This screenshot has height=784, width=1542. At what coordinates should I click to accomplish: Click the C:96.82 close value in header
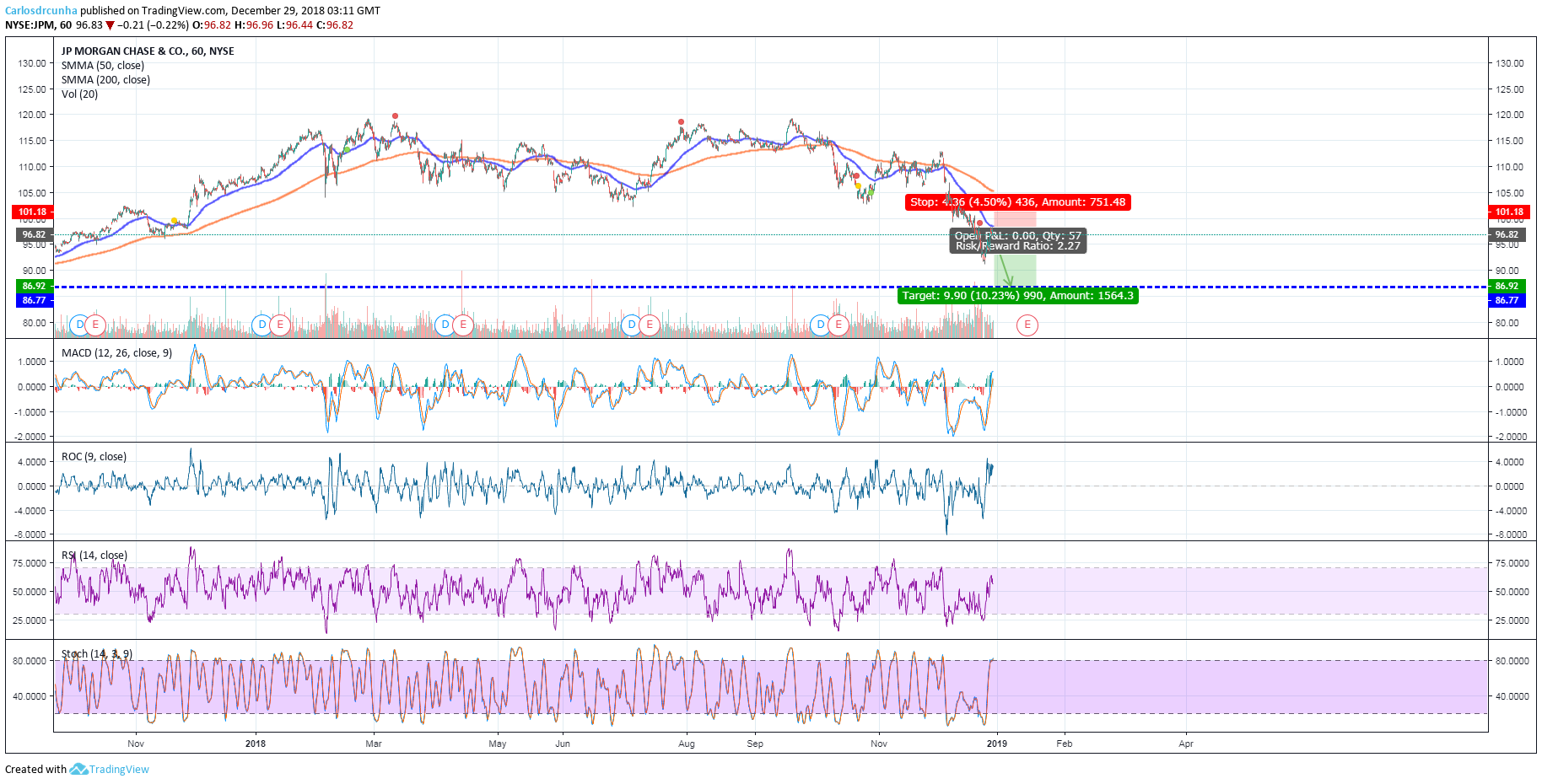click(x=335, y=25)
